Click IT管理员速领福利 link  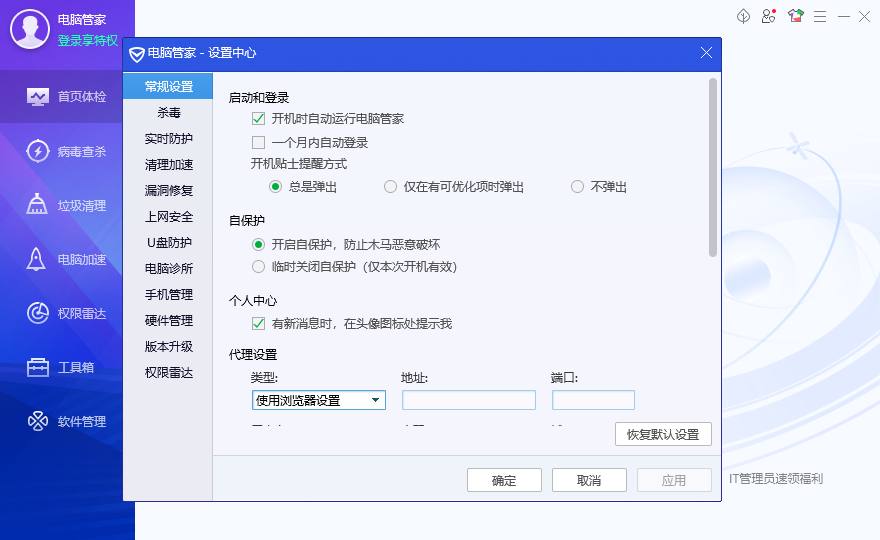point(776,479)
